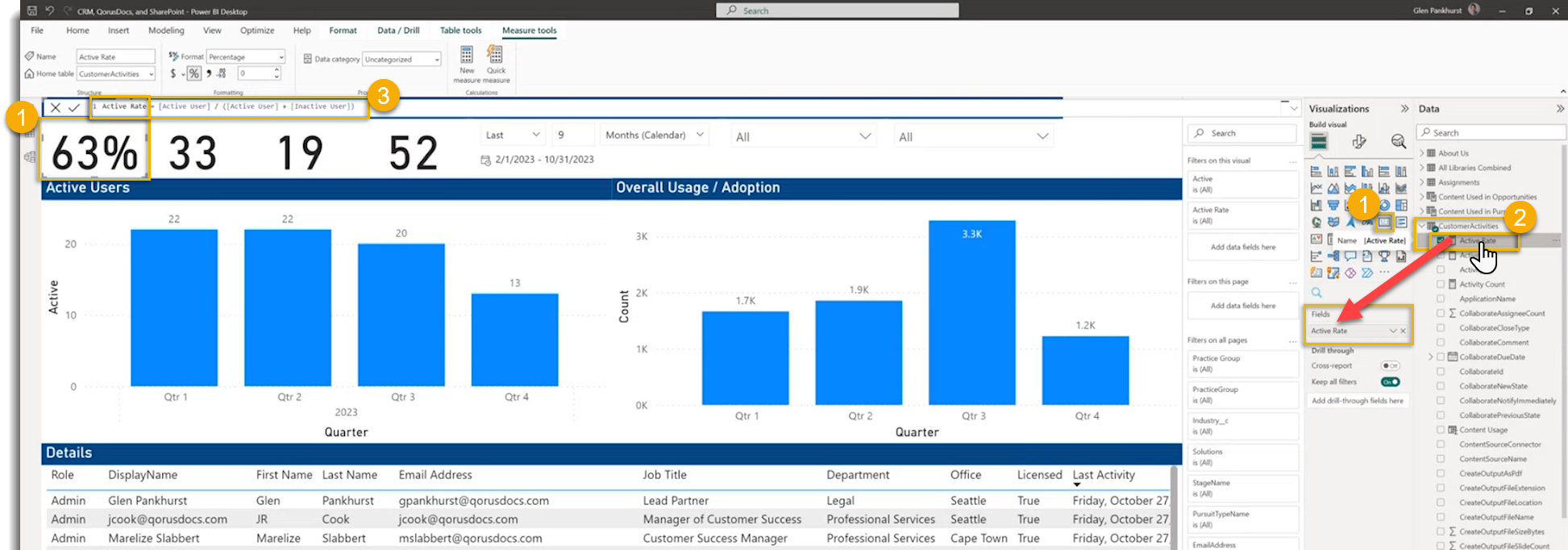The width and height of the screenshot is (1568, 550).
Task: Turn off Keep all filters switch
Action: [x=1390, y=382]
